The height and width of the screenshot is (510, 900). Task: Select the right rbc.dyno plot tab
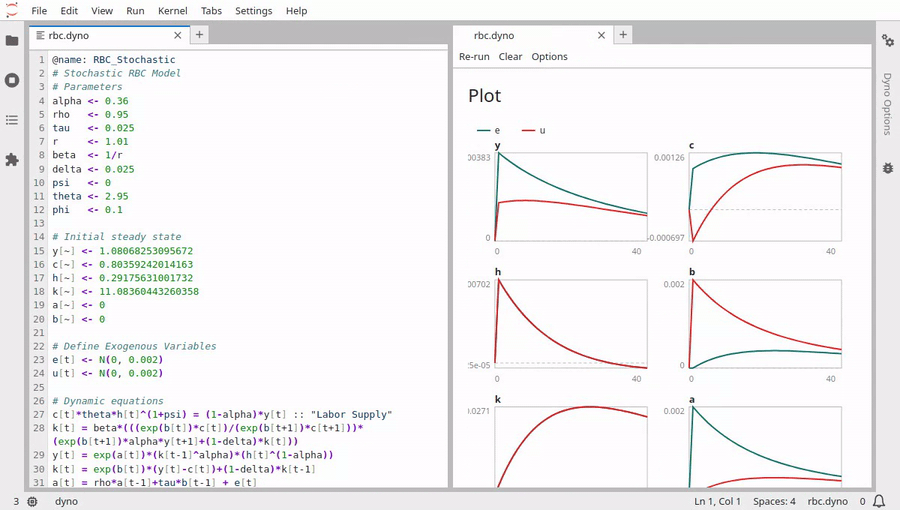pyautogui.click(x=532, y=36)
